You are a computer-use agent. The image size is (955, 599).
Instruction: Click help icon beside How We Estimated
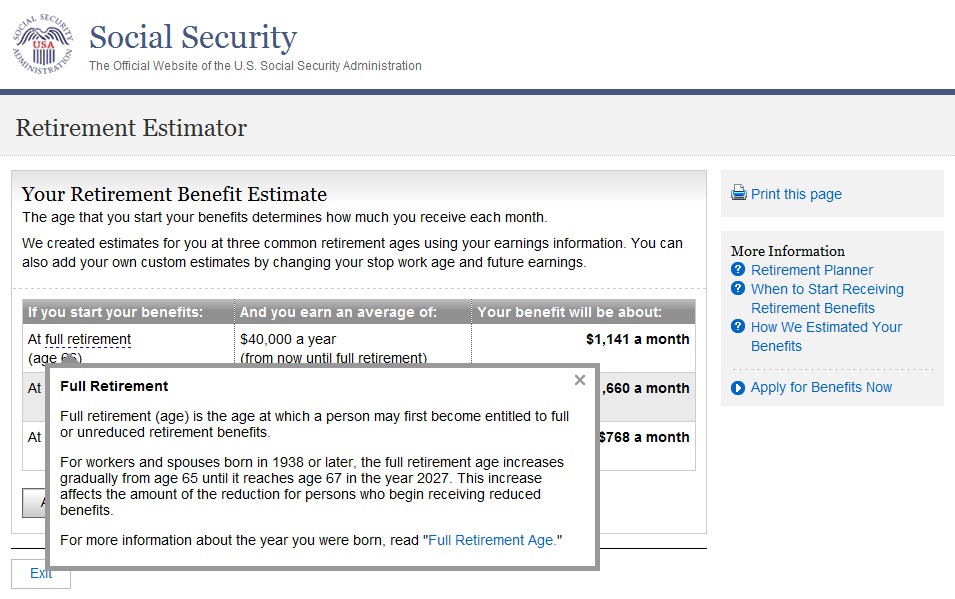click(x=738, y=327)
